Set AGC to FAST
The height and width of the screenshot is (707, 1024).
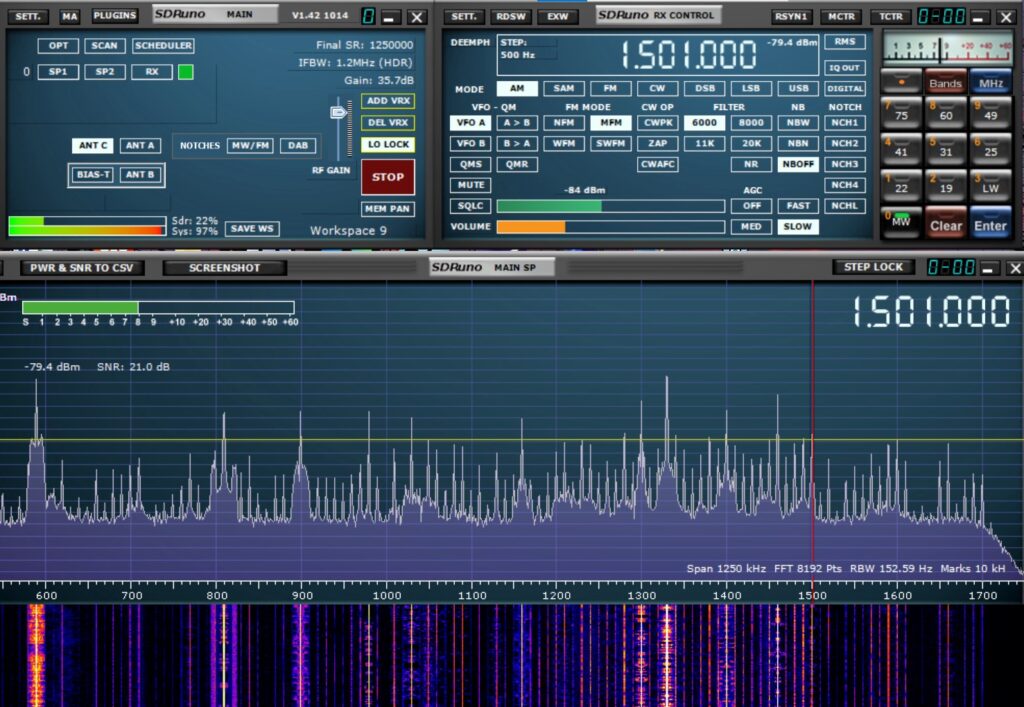[798, 206]
